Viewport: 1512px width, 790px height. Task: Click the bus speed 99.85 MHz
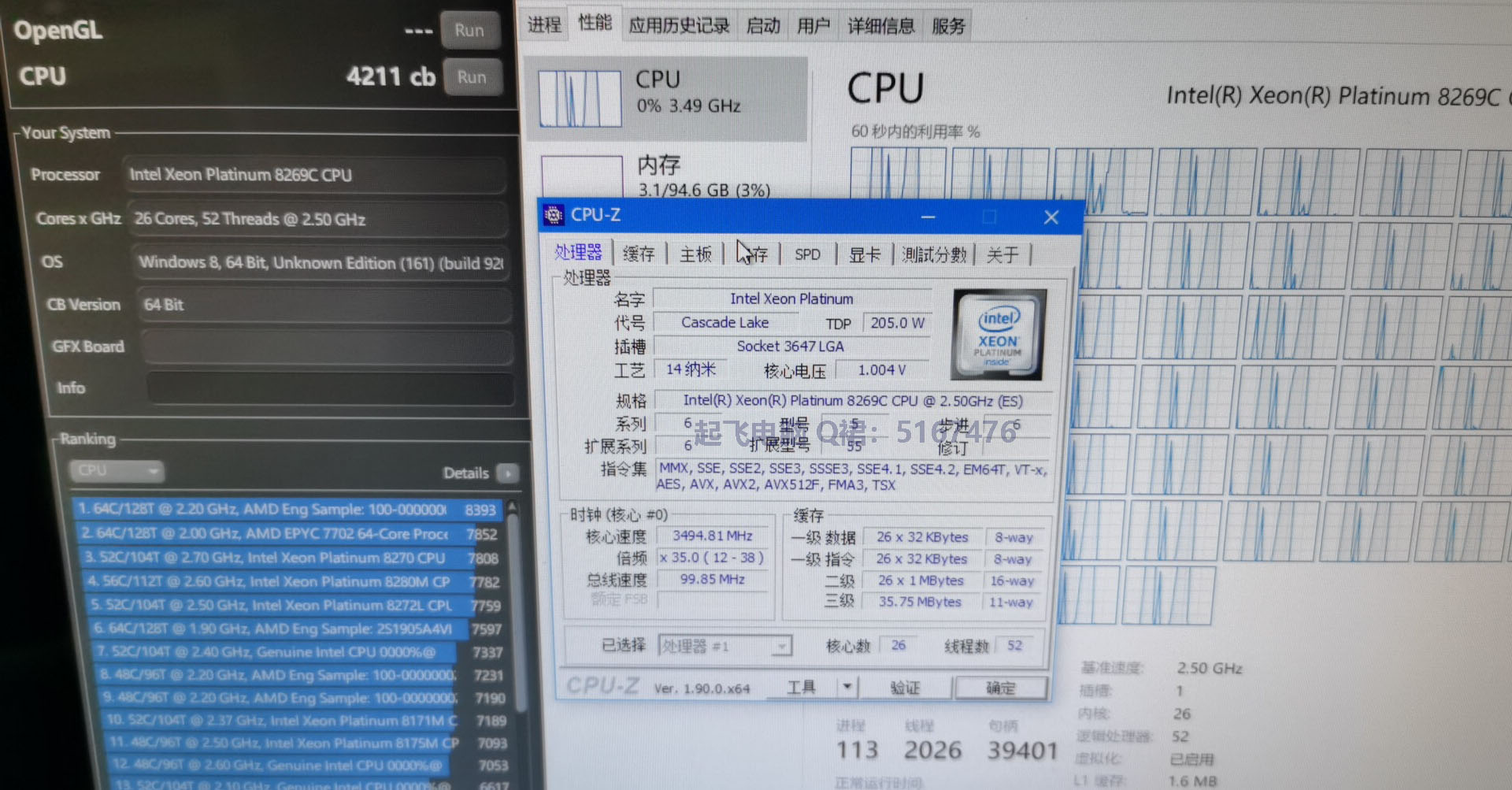pos(712,580)
